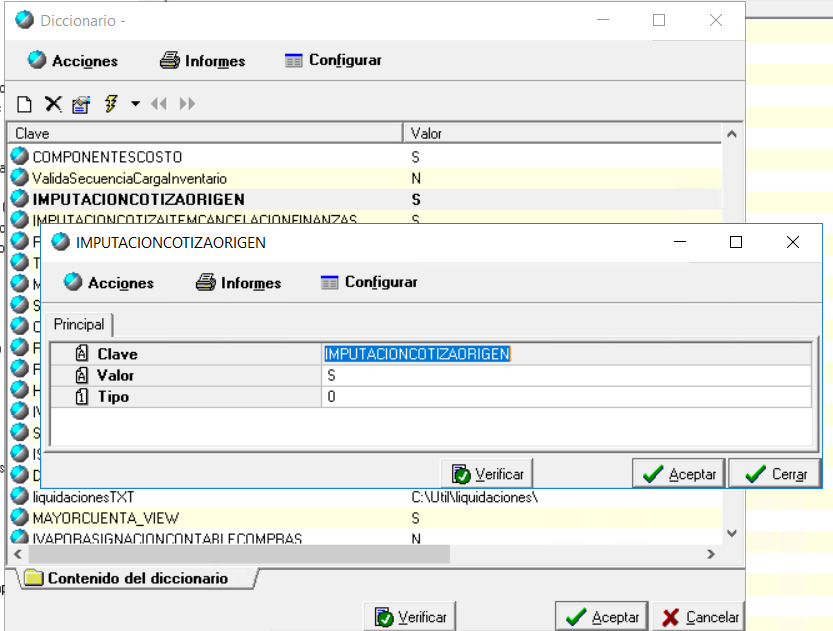Maximize the IMPUTACIONCOTIZAORIGEN dialog
833x631 pixels.
click(736, 242)
